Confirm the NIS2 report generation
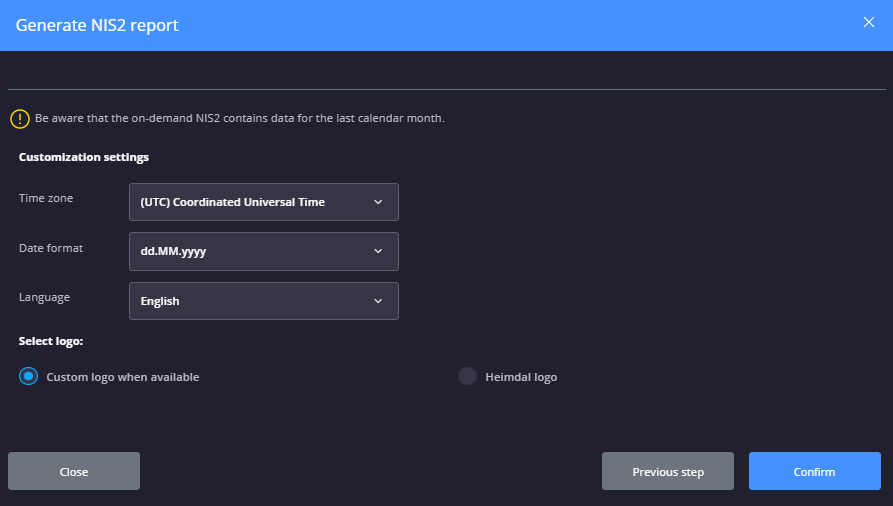This screenshot has height=506, width=893. [815, 471]
